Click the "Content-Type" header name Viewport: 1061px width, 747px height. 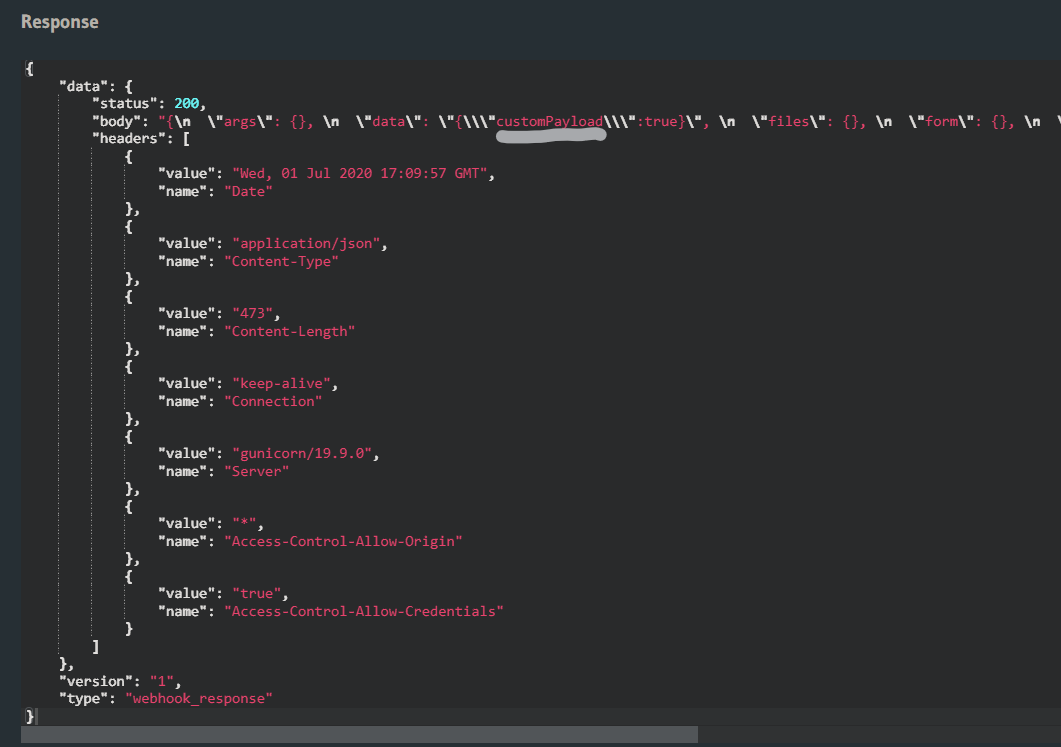coord(281,261)
